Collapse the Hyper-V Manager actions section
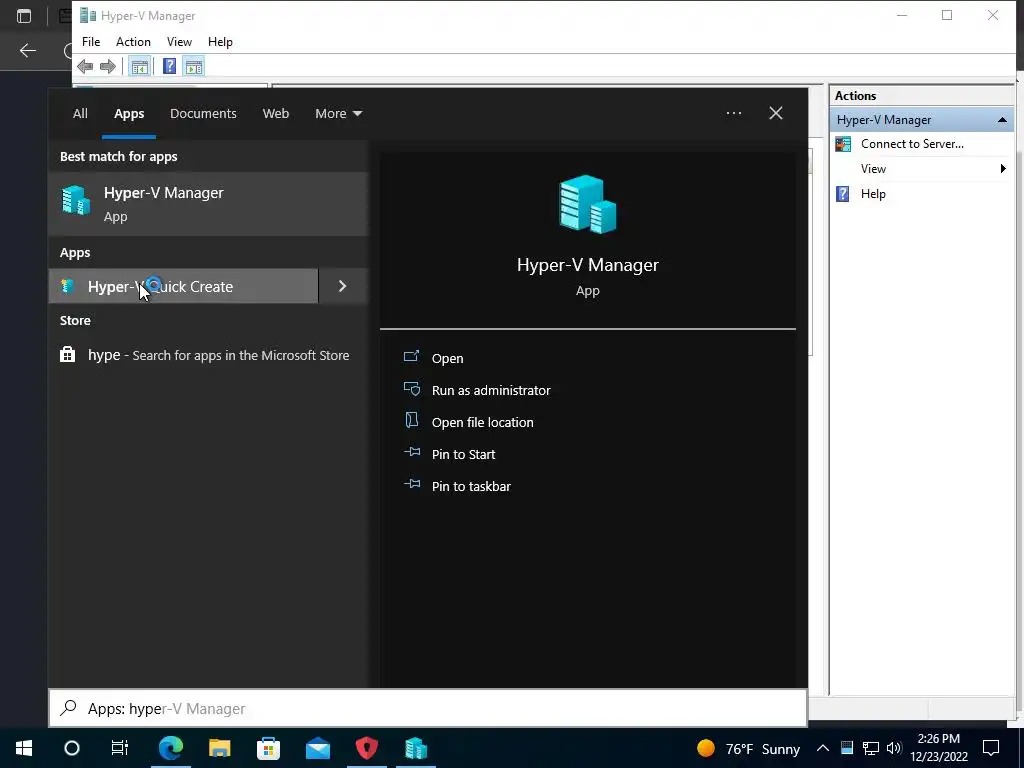The height and width of the screenshot is (768, 1024). coord(1002,120)
